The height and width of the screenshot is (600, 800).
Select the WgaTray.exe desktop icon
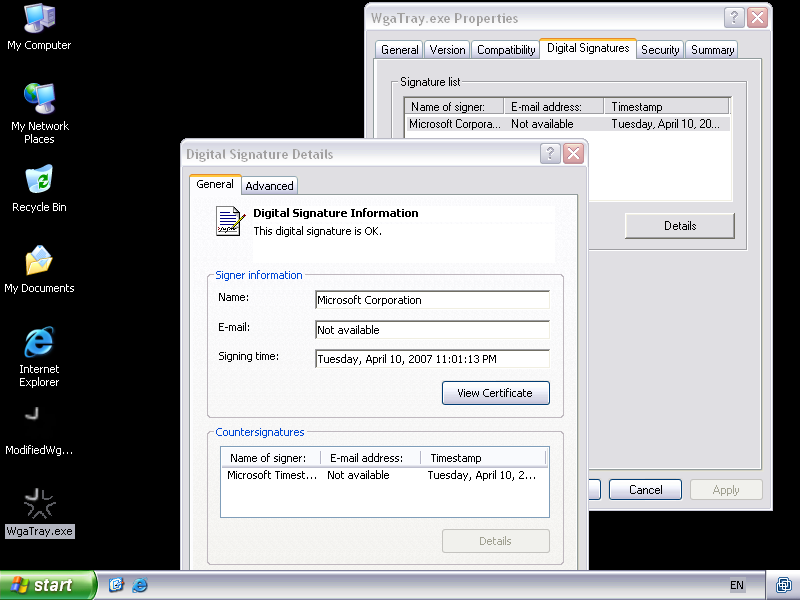39,513
